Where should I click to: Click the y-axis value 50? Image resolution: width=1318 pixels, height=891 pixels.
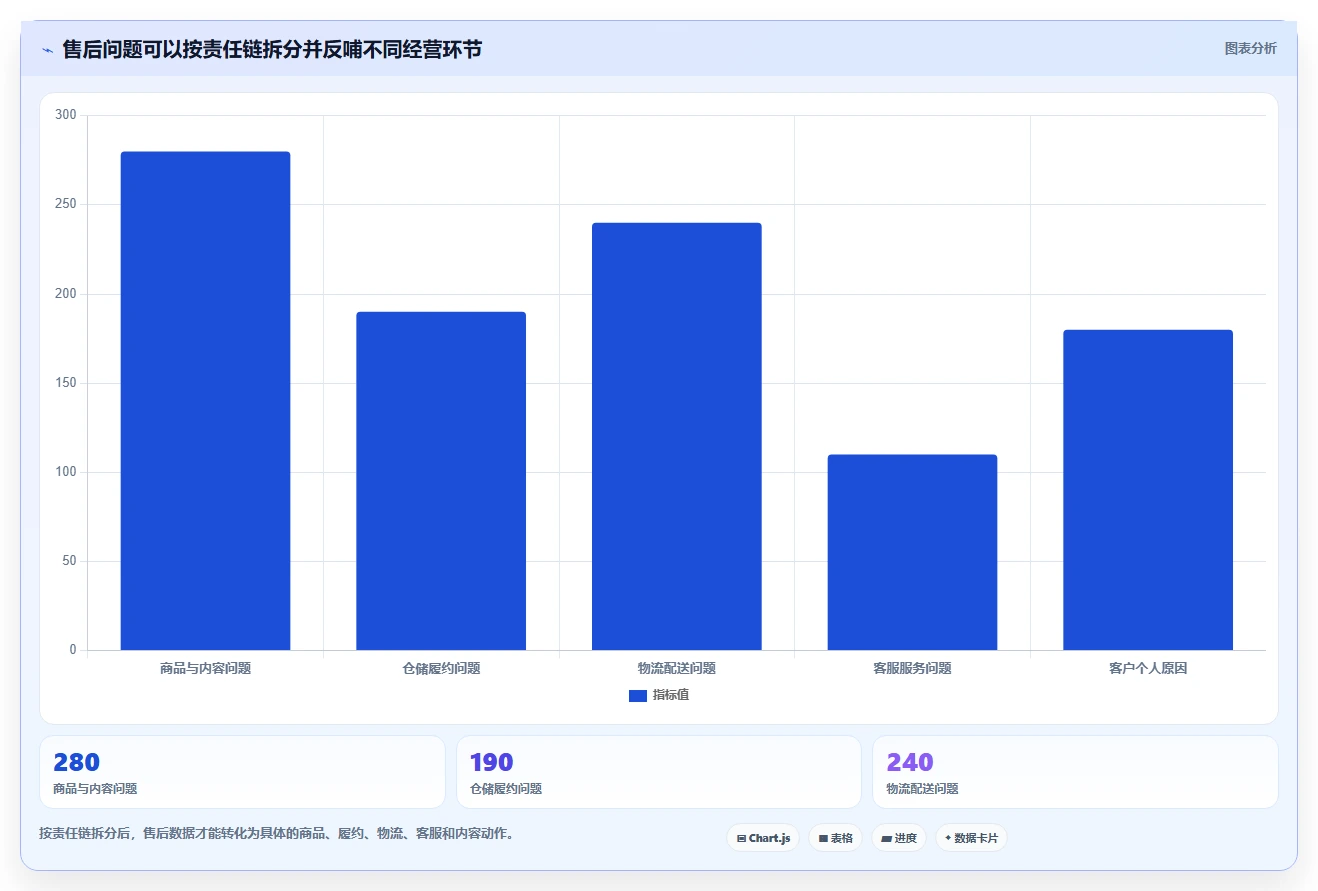(69, 561)
